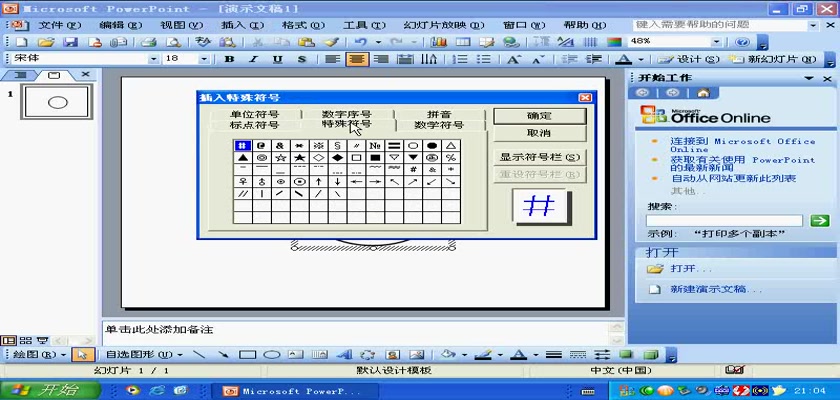The height and width of the screenshot is (400, 840).
Task: Decrease font size icon
Action: click(x=538, y=59)
